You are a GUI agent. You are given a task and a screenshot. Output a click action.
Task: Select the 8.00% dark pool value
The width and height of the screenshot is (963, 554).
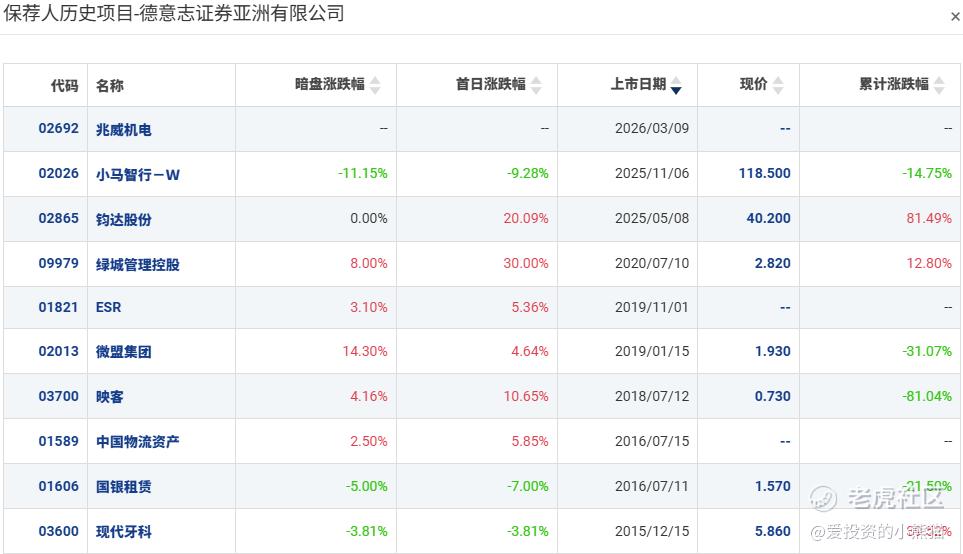(369, 263)
